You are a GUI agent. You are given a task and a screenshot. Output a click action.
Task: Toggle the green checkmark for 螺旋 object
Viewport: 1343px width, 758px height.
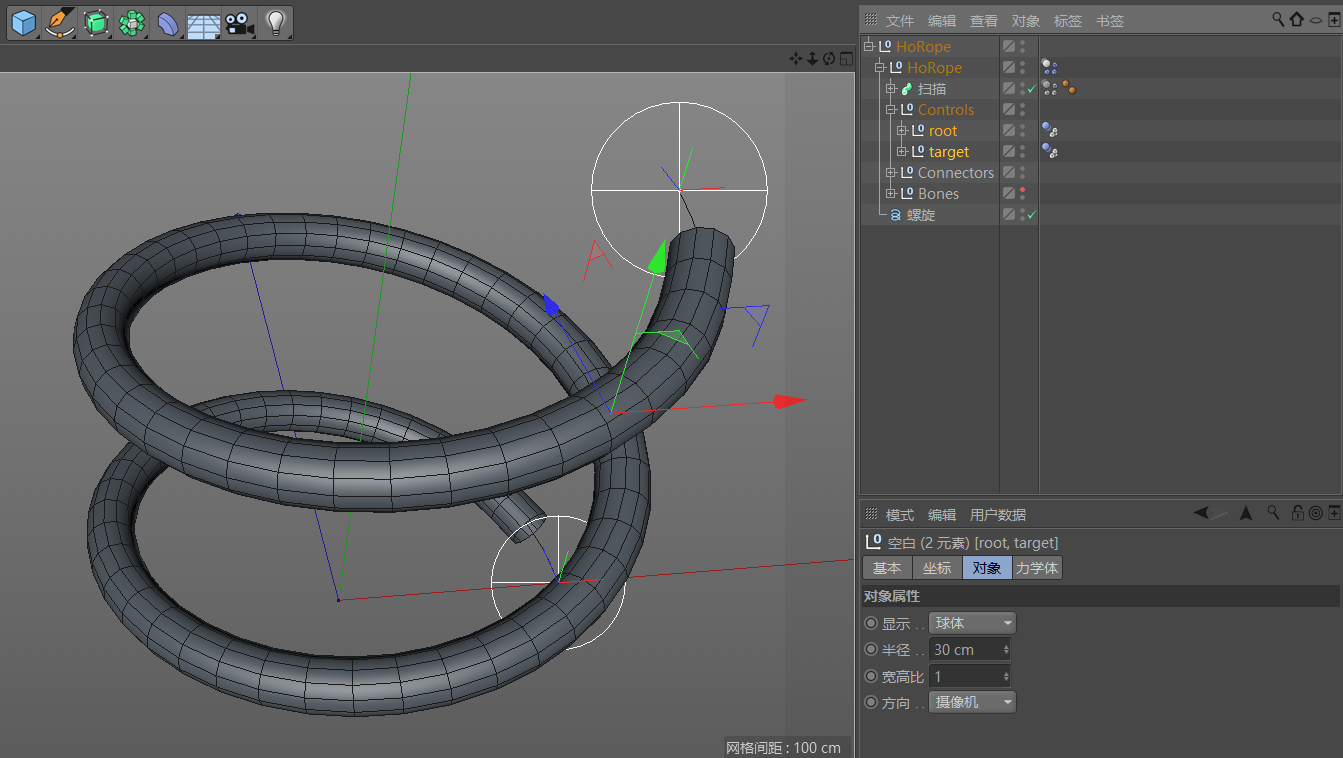[1031, 215]
